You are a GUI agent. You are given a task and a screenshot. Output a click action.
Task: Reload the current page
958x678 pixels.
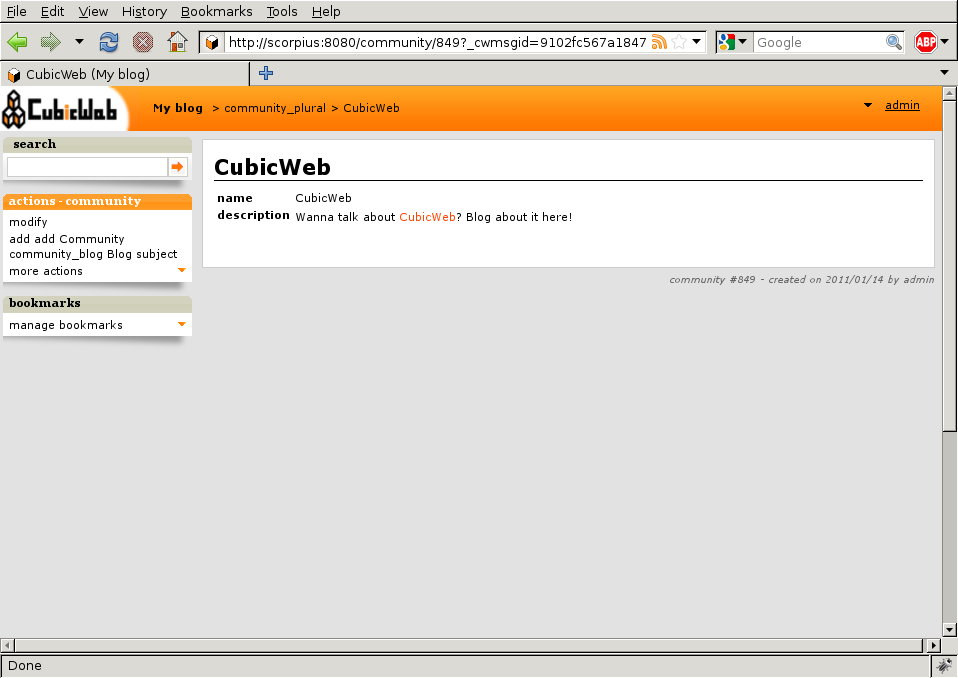(x=109, y=42)
